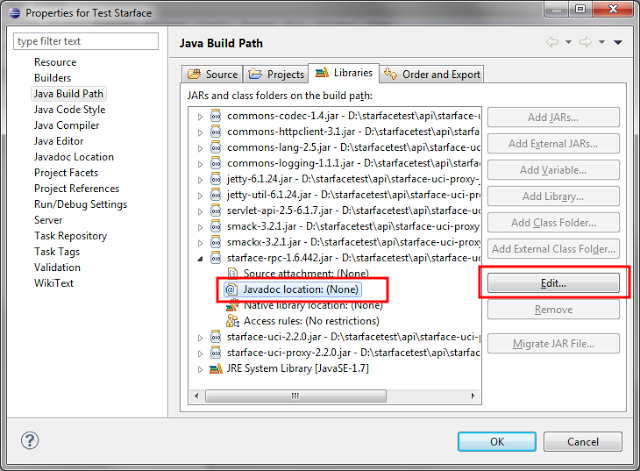The width and height of the screenshot is (640, 471).
Task: Click the help question mark icon
Action: (x=30, y=441)
